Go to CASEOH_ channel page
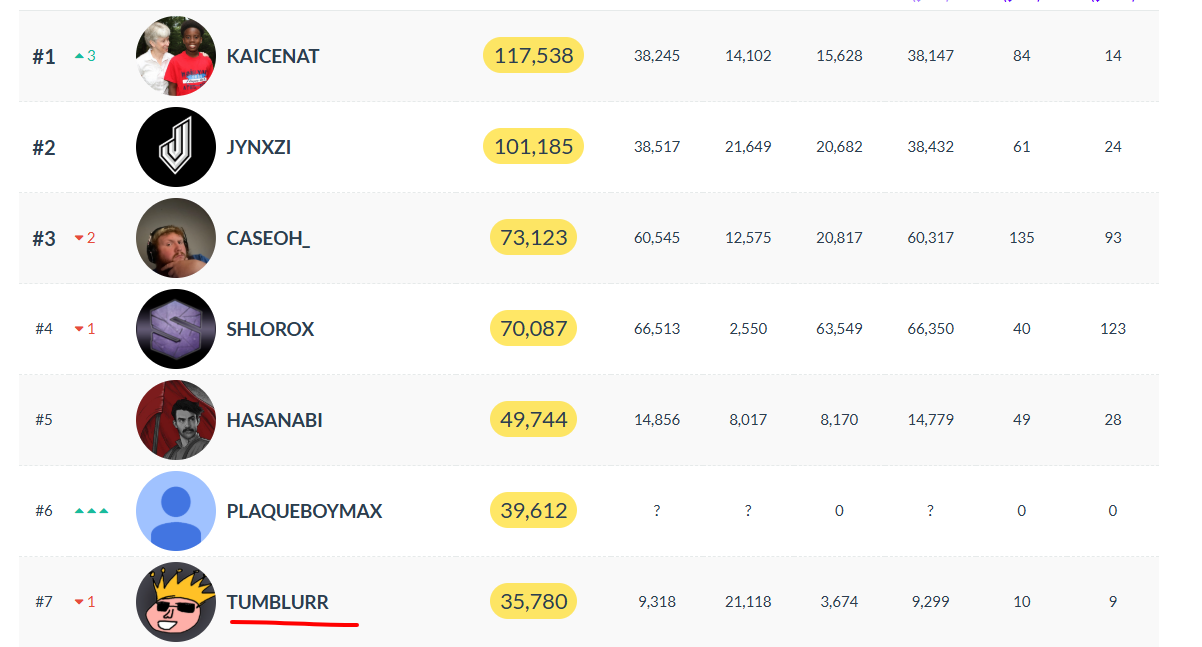Image resolution: width=1202 pixels, height=647 pixels. pos(268,238)
